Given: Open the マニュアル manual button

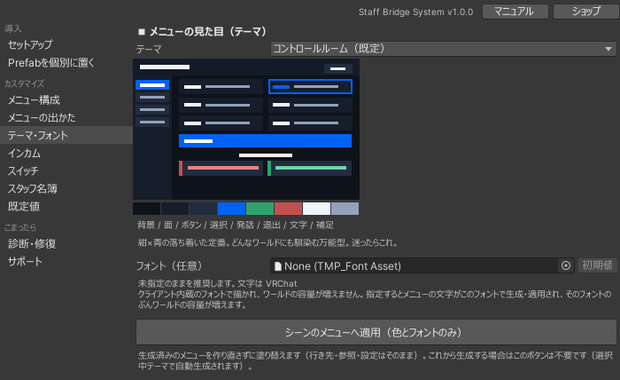Looking at the screenshot, I should click(x=515, y=11).
